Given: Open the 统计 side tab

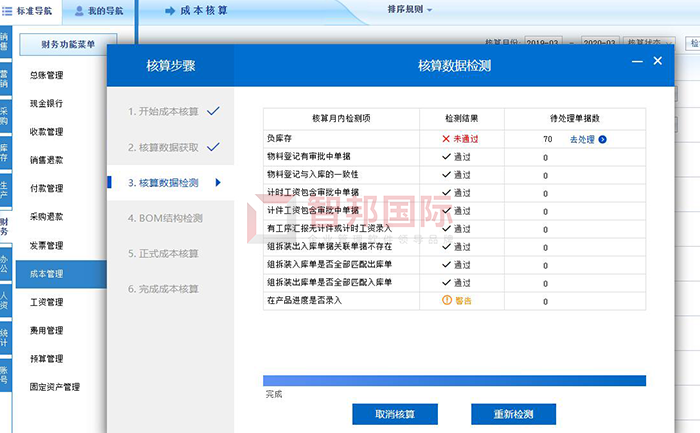Looking at the screenshot, I should pos(5,337).
